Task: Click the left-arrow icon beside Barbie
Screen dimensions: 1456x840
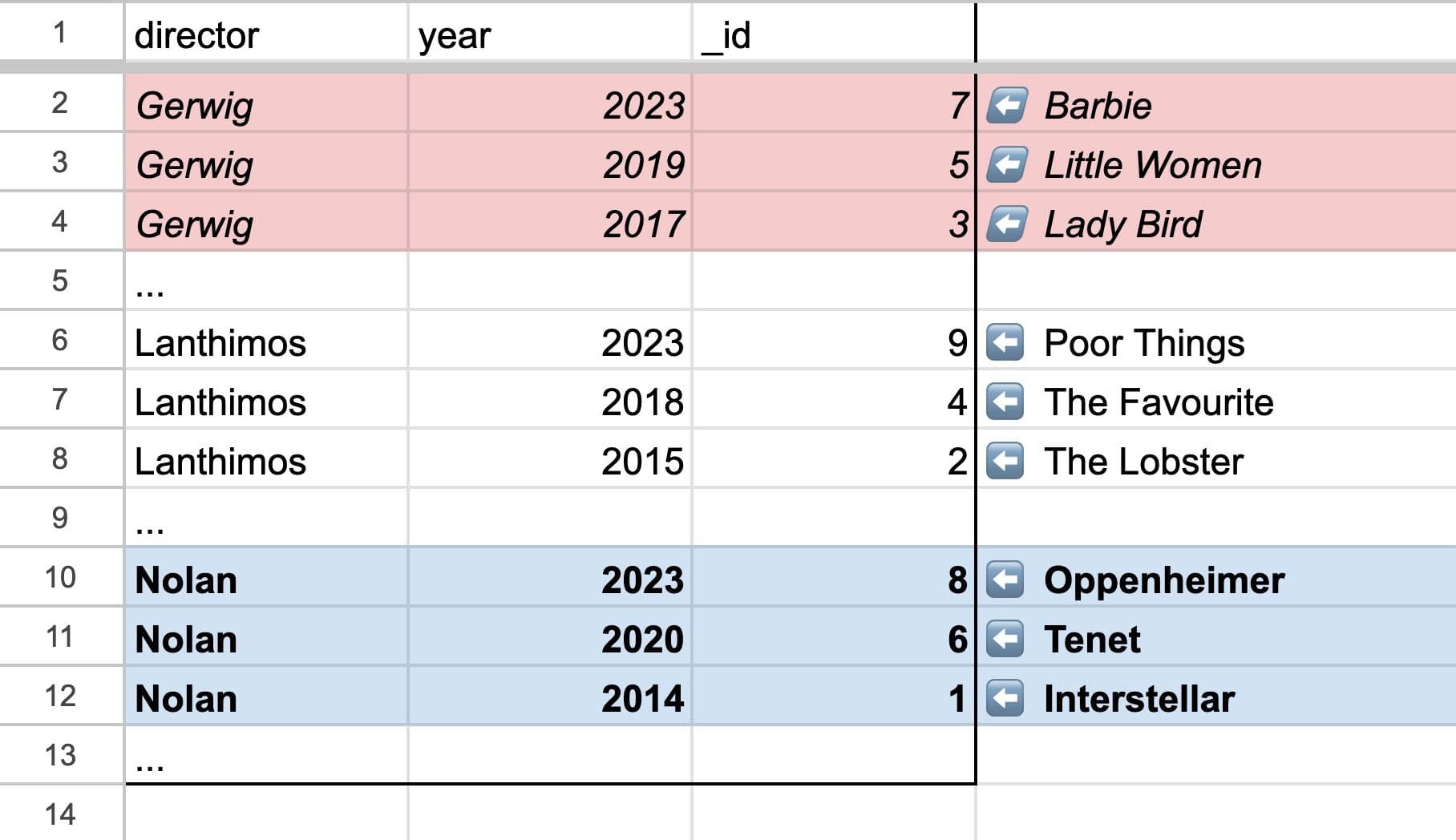Action: tap(1006, 105)
